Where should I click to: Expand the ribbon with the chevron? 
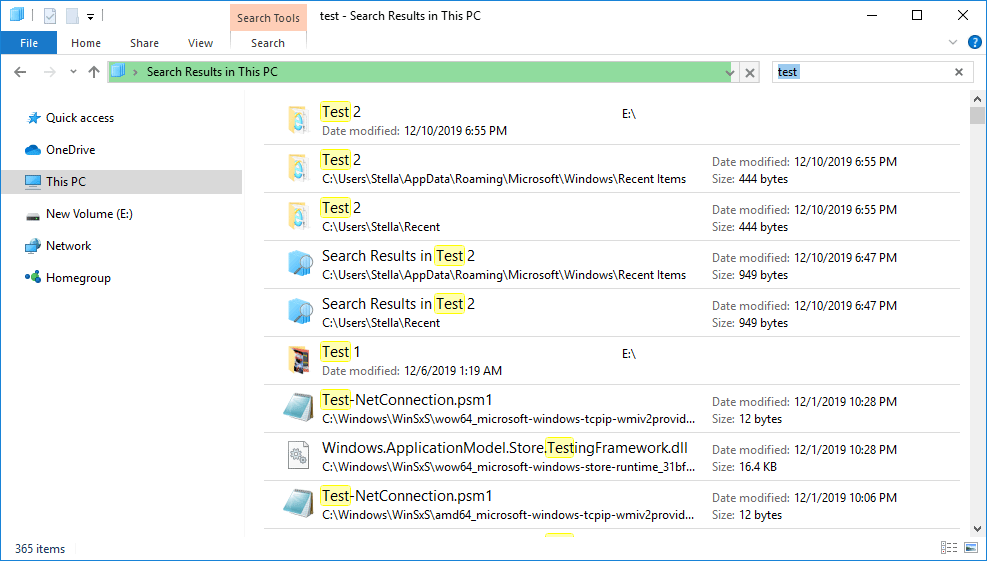(x=953, y=42)
